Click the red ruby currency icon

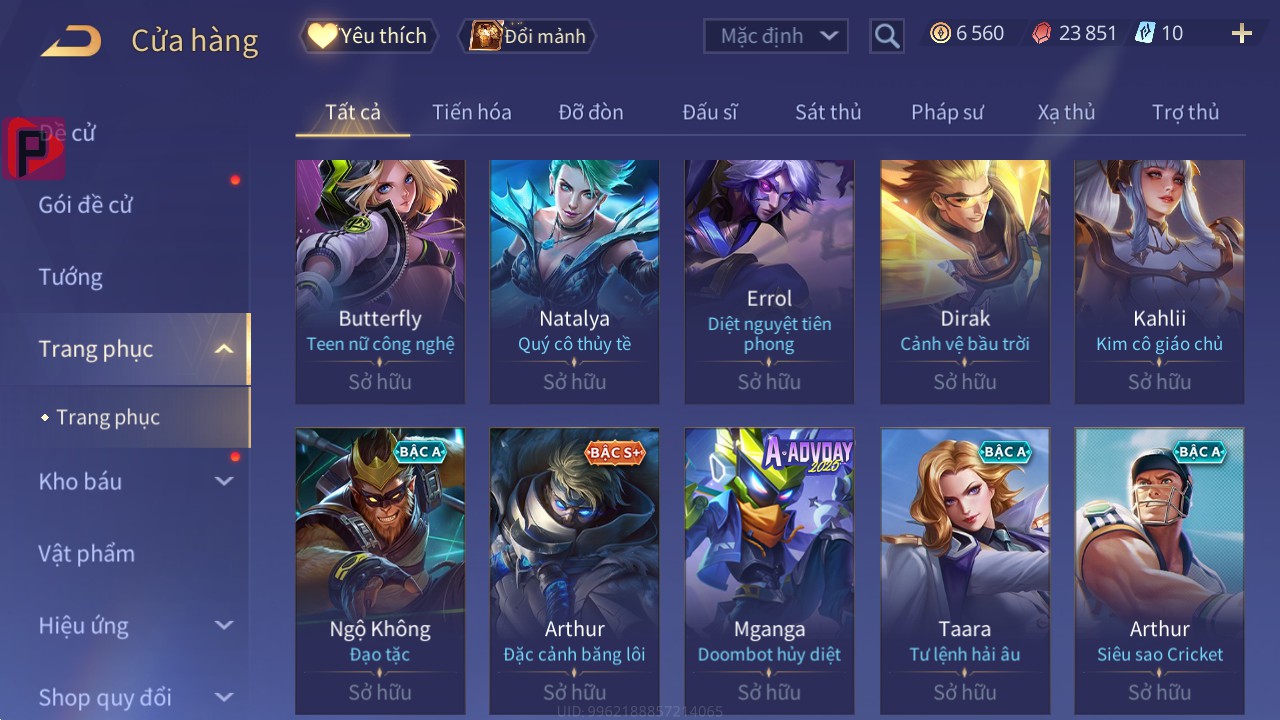(x=1042, y=34)
